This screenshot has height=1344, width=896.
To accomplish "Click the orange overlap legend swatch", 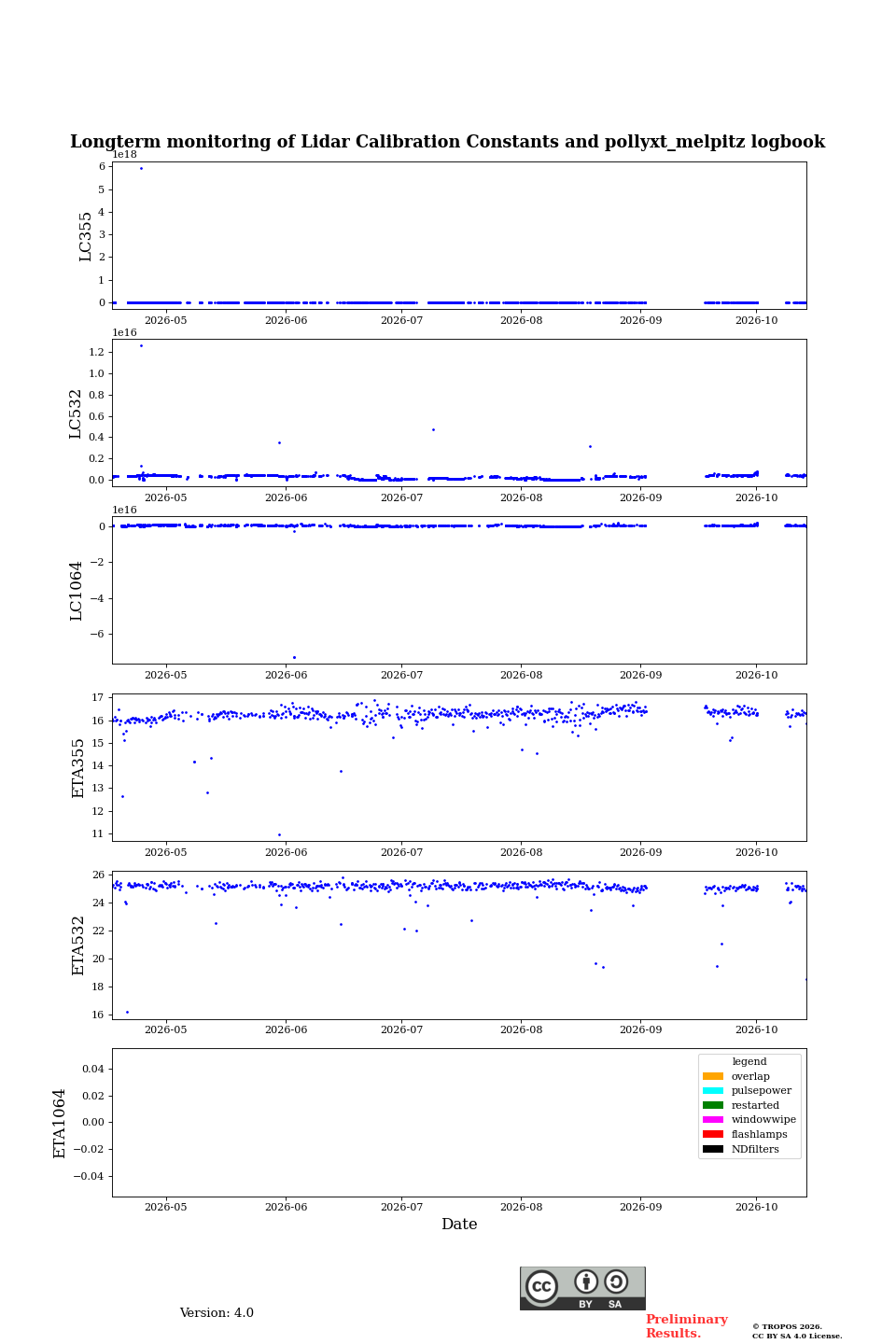I will tap(713, 1076).
